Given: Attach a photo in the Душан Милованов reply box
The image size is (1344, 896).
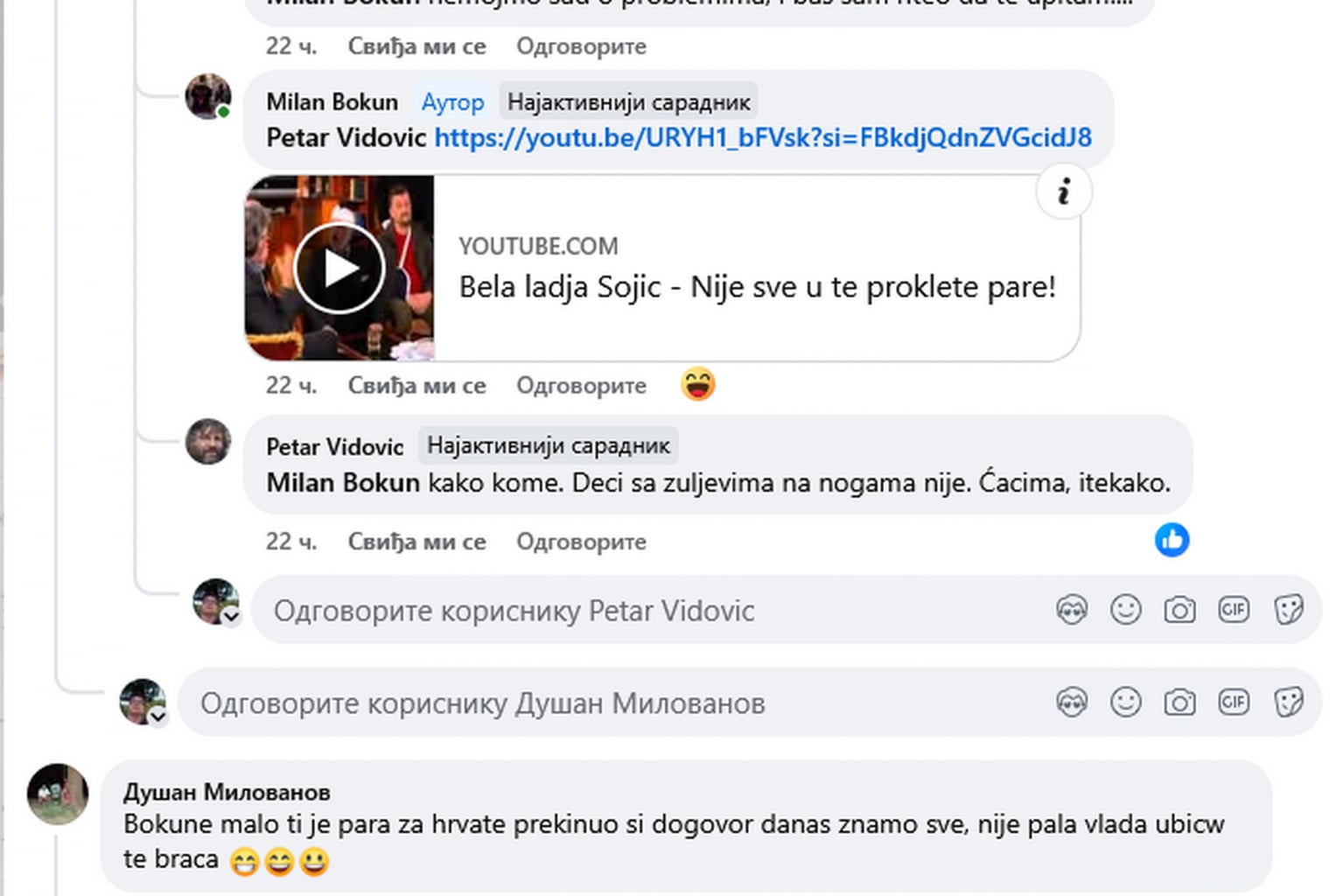Looking at the screenshot, I should tap(1179, 702).
